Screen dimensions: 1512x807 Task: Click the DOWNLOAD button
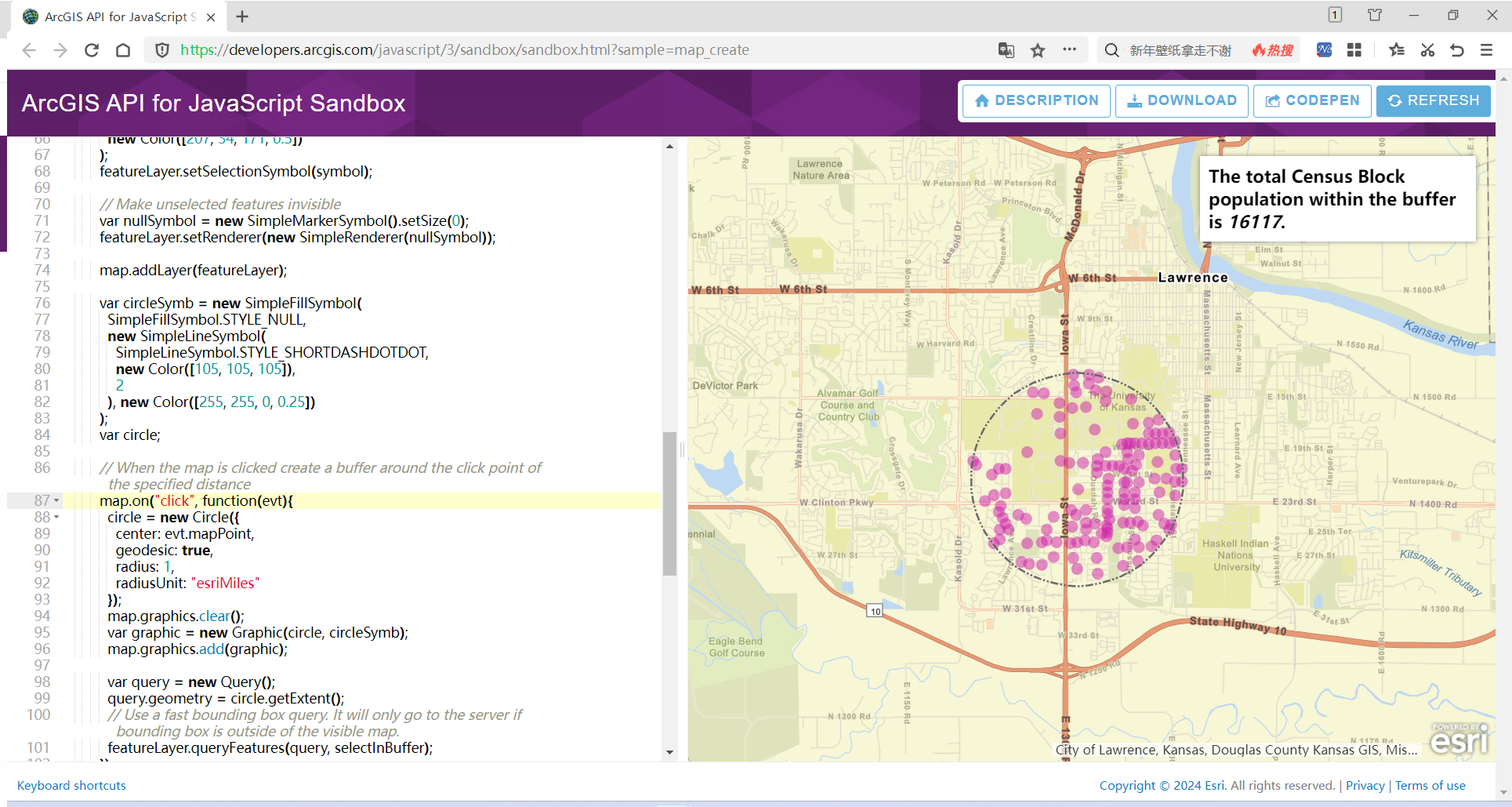pyautogui.click(x=1181, y=100)
